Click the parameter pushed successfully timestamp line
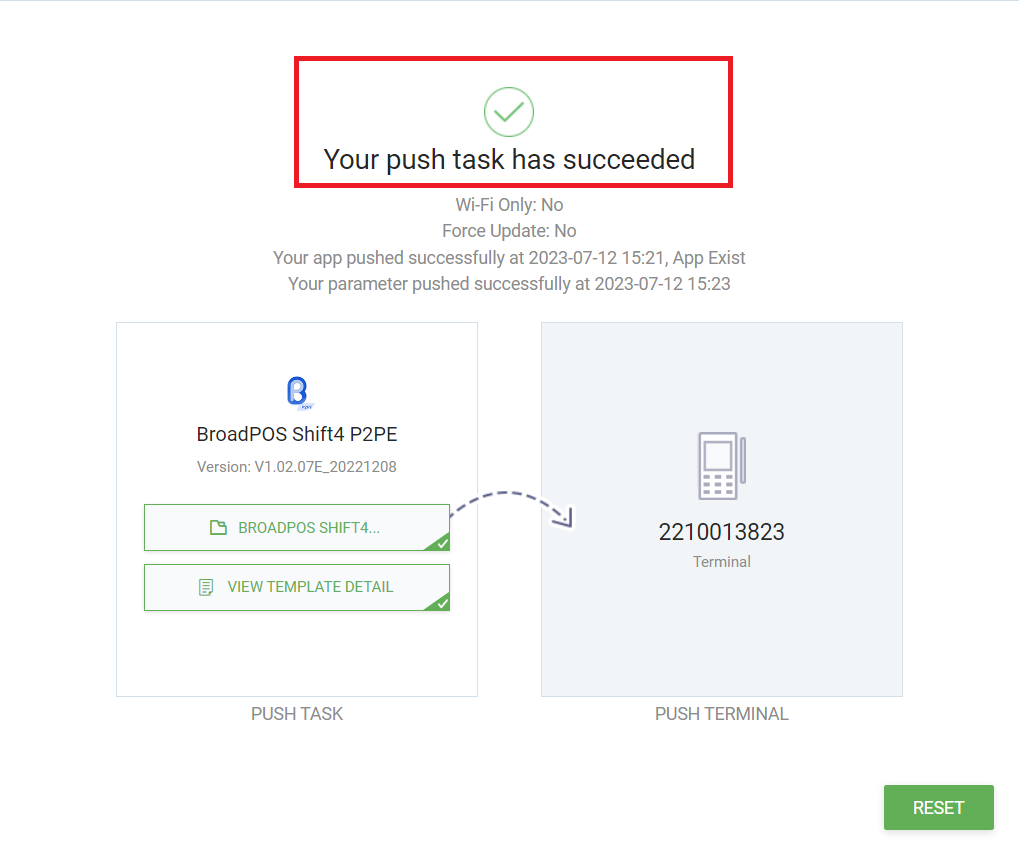Viewport: 1019px width, 855px height. click(509, 284)
